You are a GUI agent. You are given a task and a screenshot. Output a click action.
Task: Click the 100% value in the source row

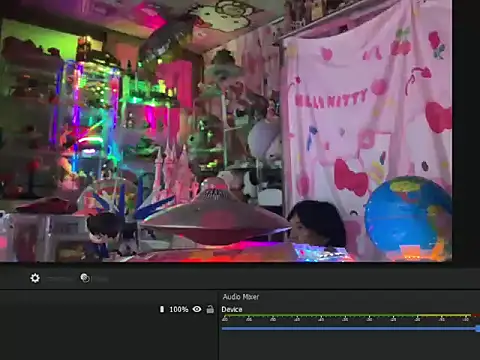tap(179, 309)
